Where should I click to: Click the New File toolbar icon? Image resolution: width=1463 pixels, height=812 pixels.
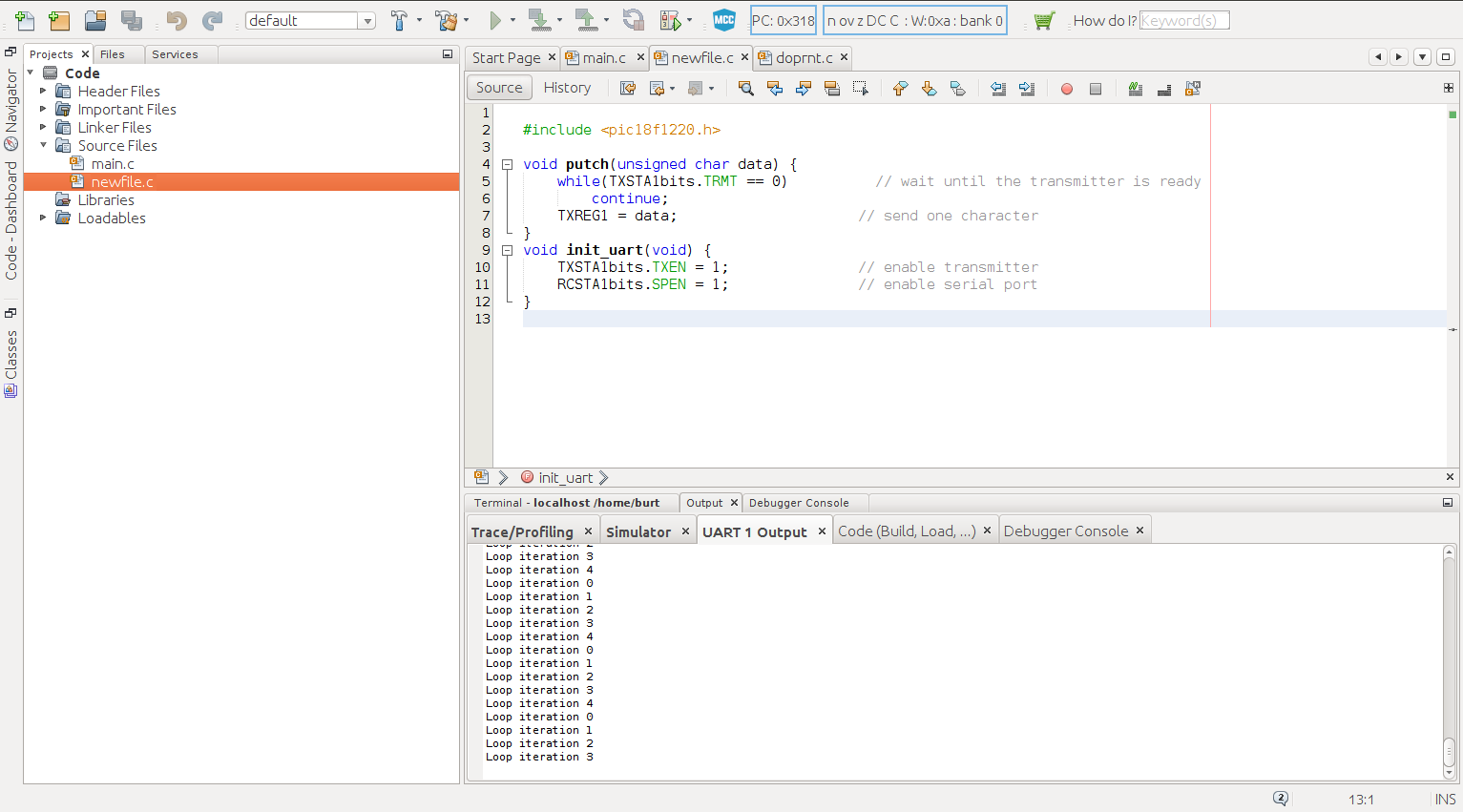[x=25, y=20]
